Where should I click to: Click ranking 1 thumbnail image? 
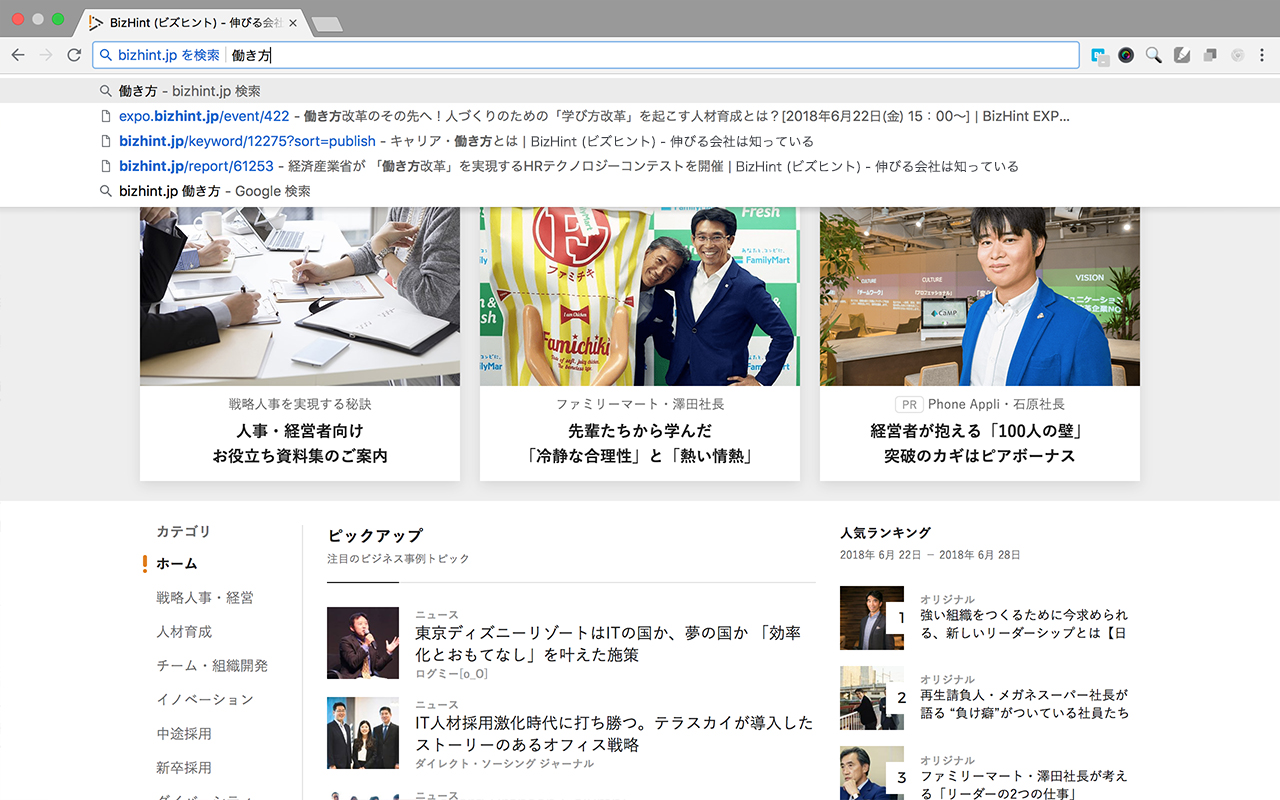click(x=872, y=618)
